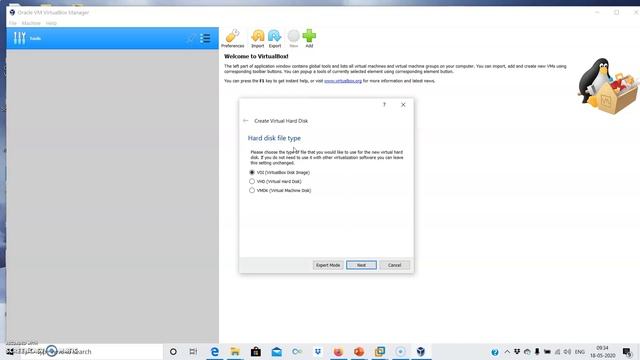Click the Cancel button in dialog
The height and width of the screenshot is (360, 640).
tap(394, 265)
